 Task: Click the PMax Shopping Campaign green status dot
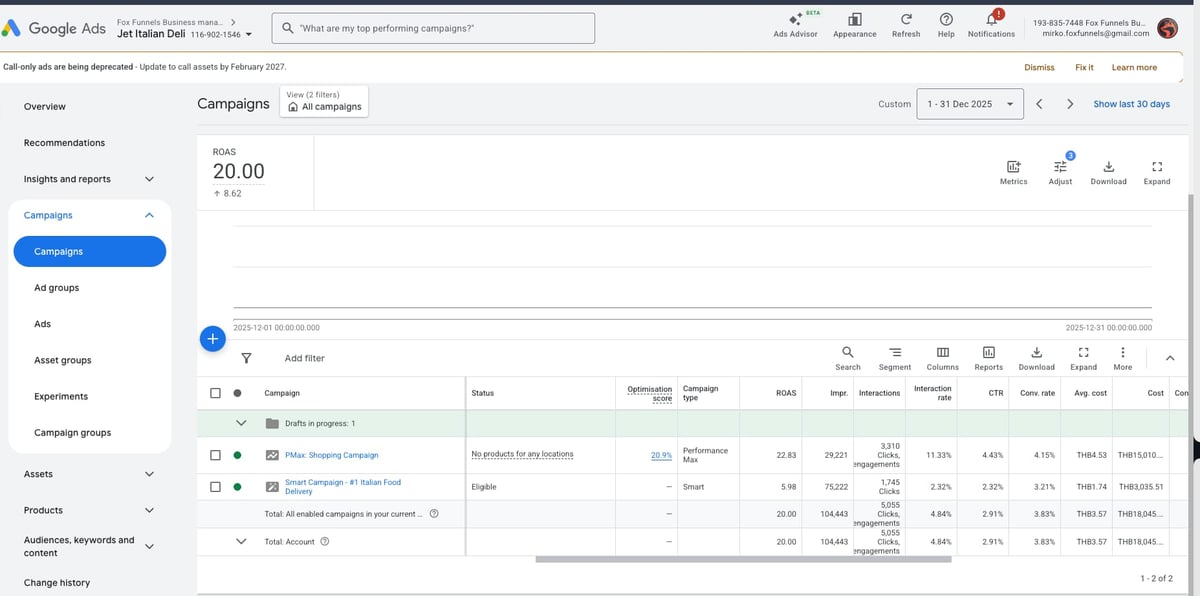(x=237, y=455)
